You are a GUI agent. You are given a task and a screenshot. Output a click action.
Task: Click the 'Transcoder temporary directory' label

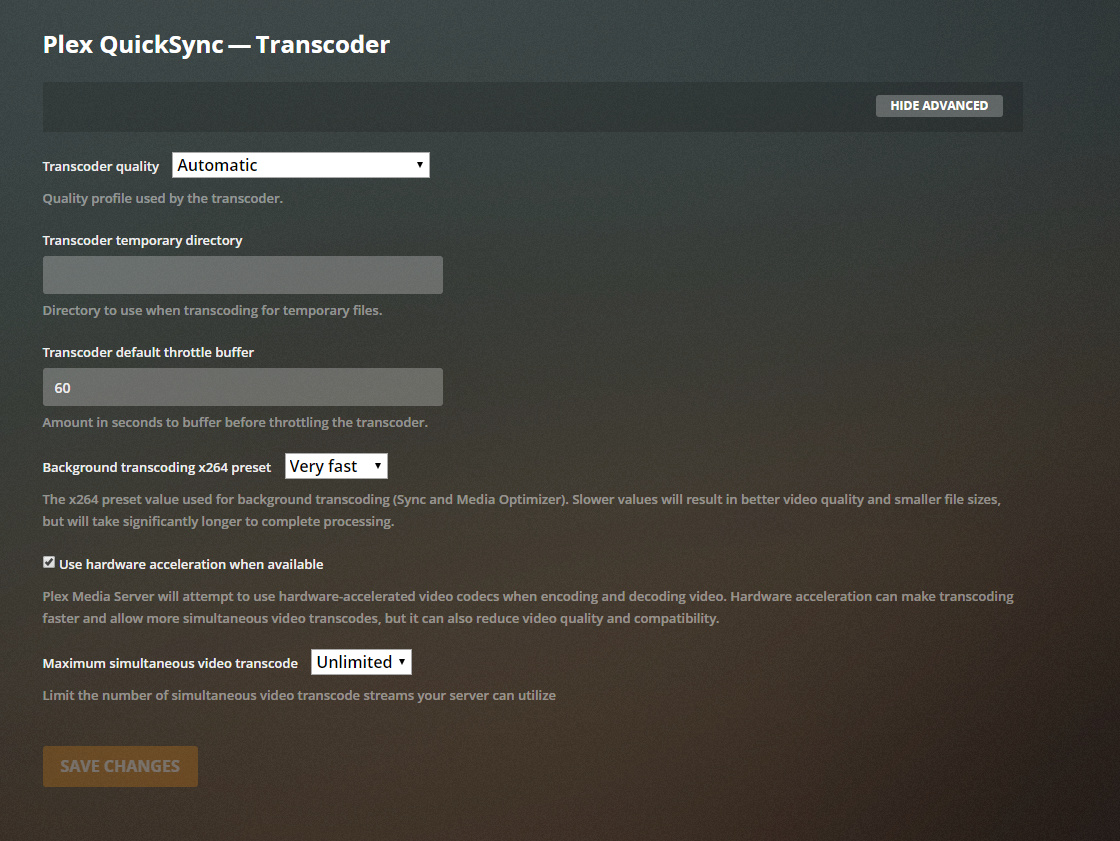tap(142, 241)
